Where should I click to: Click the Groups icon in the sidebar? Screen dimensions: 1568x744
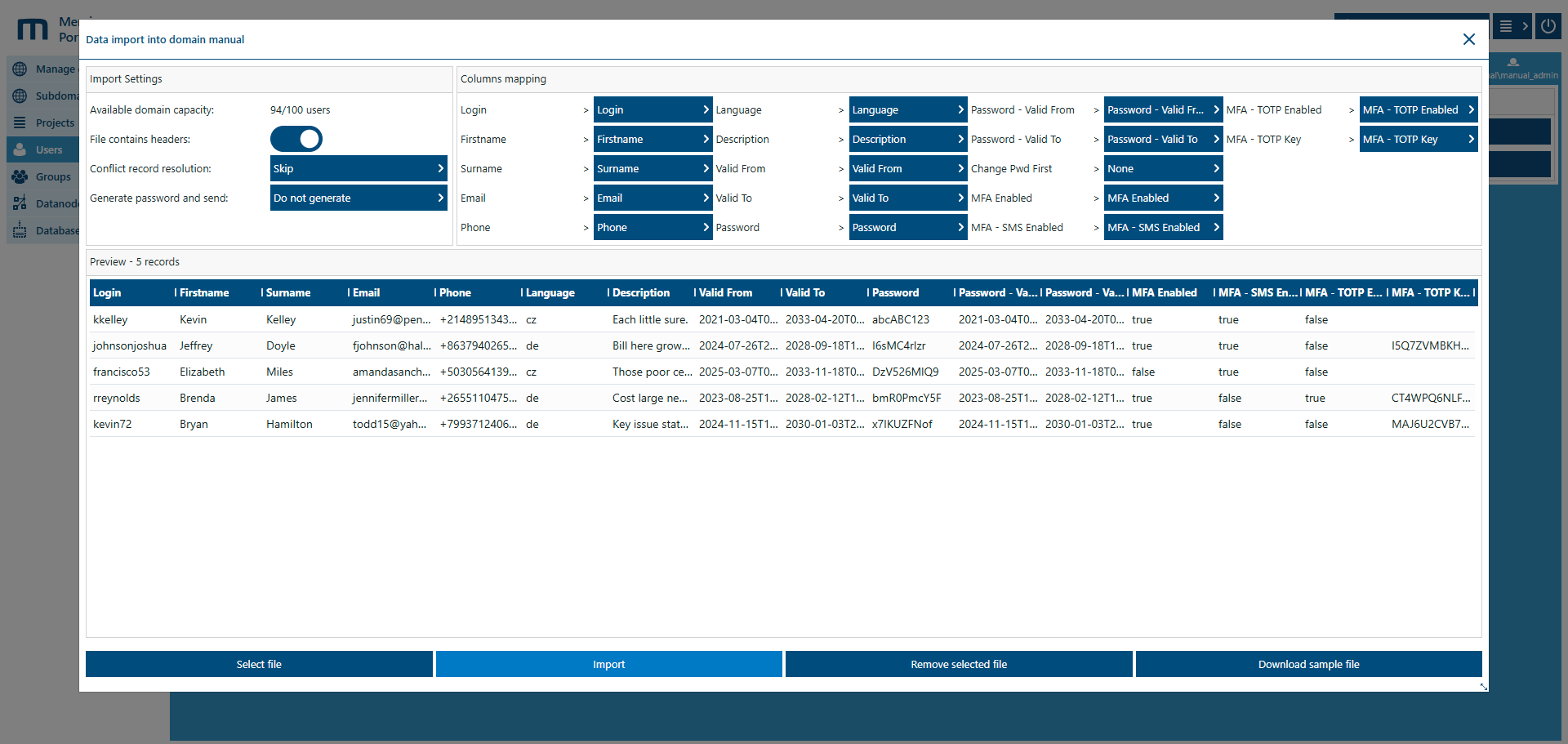coord(20,176)
